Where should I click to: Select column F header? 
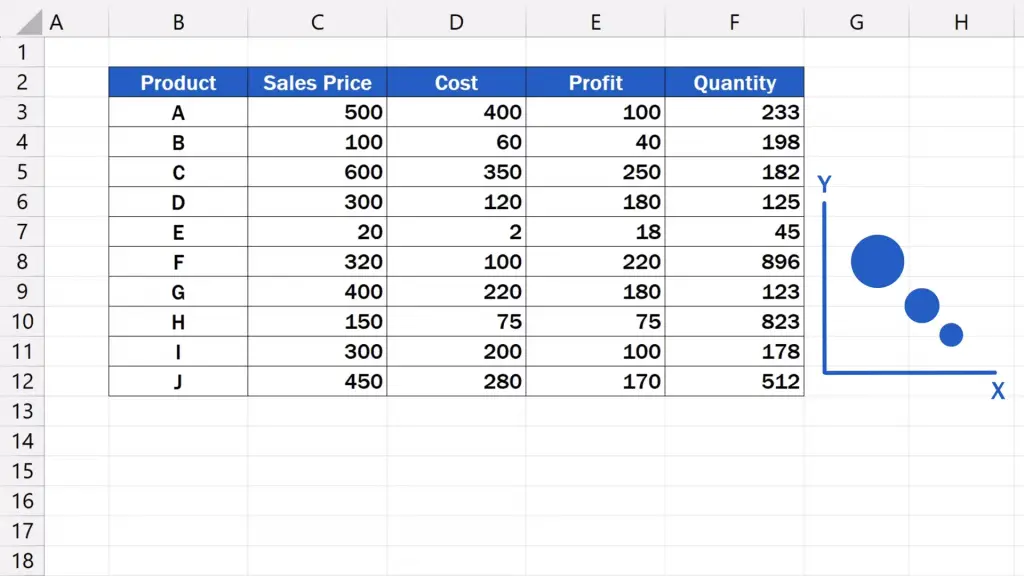pos(735,22)
